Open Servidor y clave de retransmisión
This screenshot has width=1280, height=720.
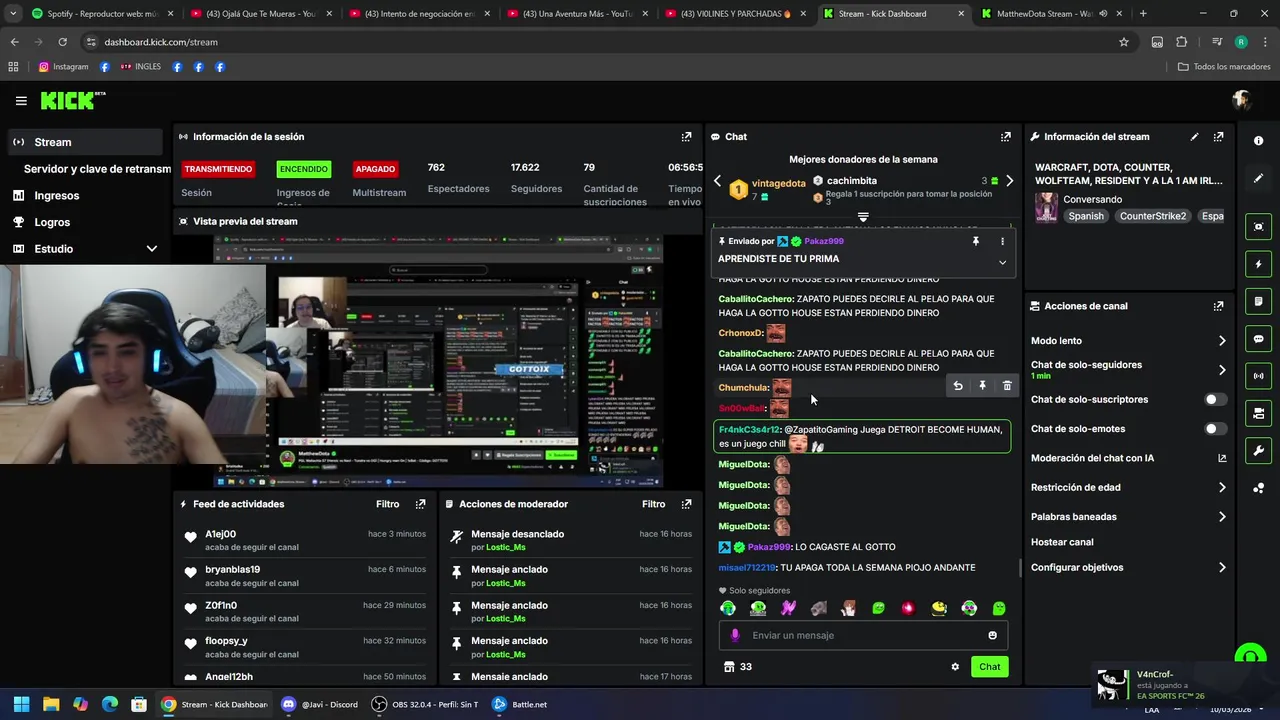point(97,169)
